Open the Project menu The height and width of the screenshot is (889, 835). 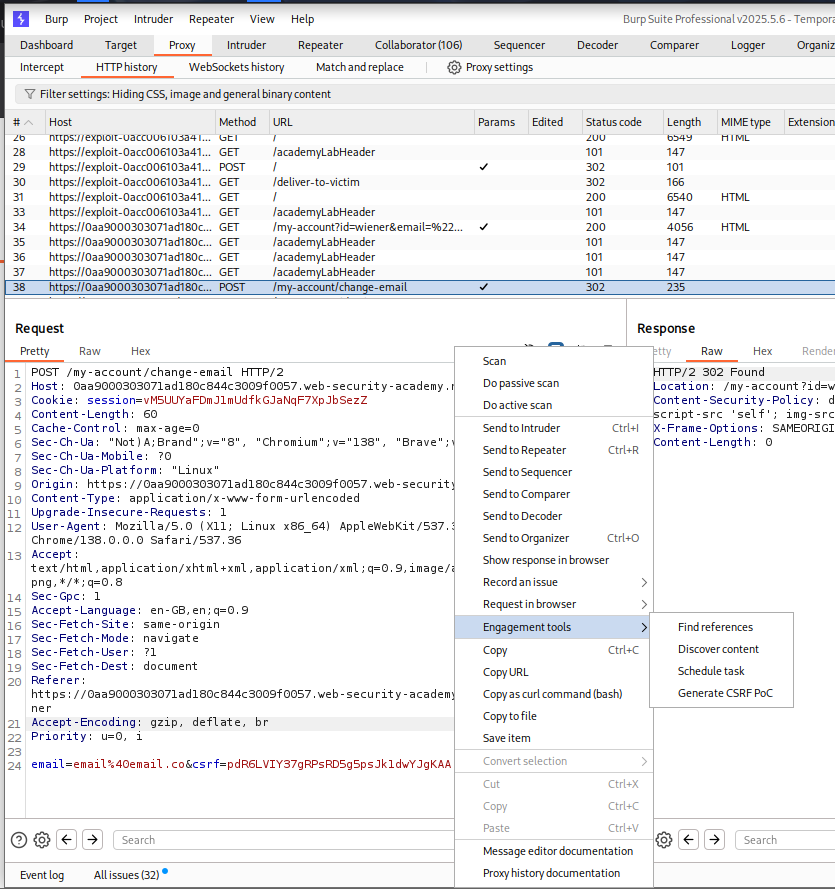pos(101,19)
